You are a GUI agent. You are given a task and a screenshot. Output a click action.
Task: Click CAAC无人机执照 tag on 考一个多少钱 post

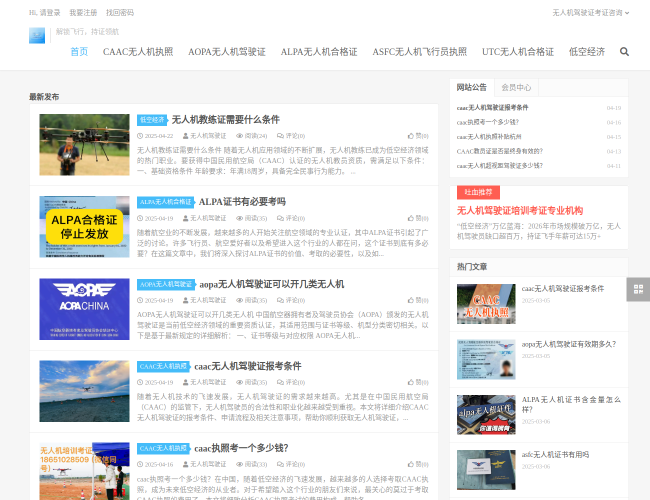[163, 448]
